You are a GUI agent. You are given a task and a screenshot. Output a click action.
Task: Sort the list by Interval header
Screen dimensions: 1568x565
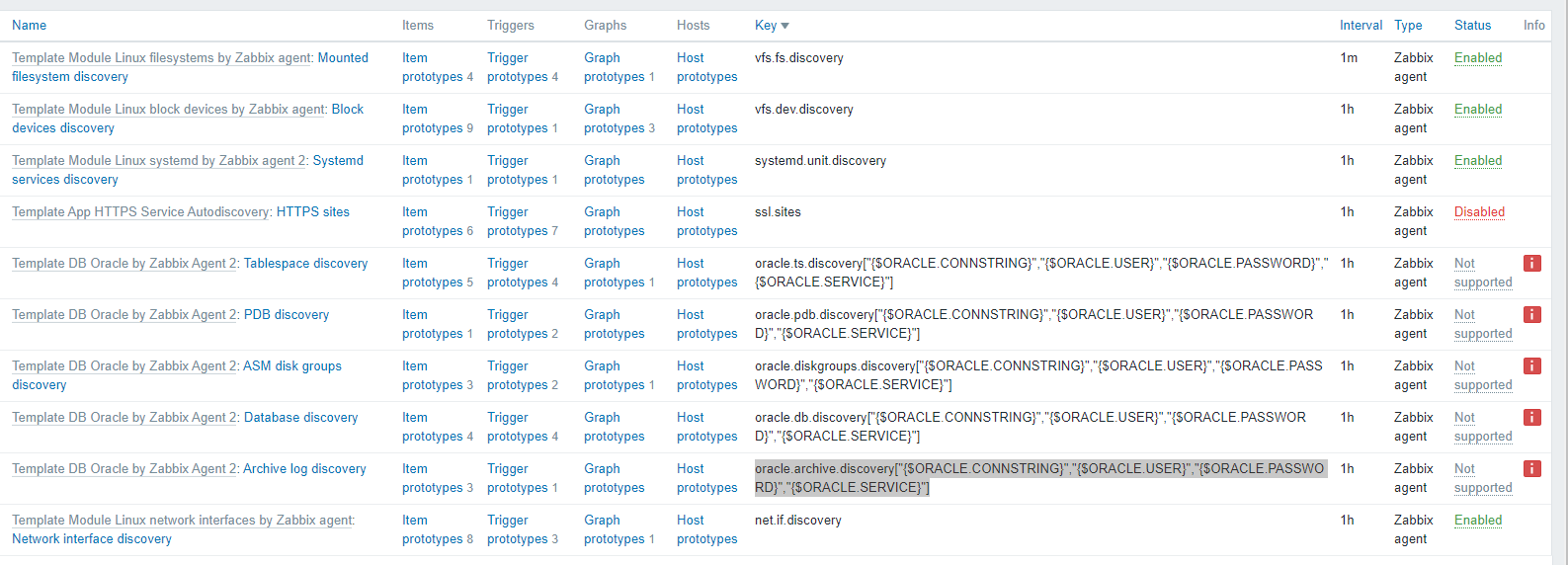pos(1361,26)
